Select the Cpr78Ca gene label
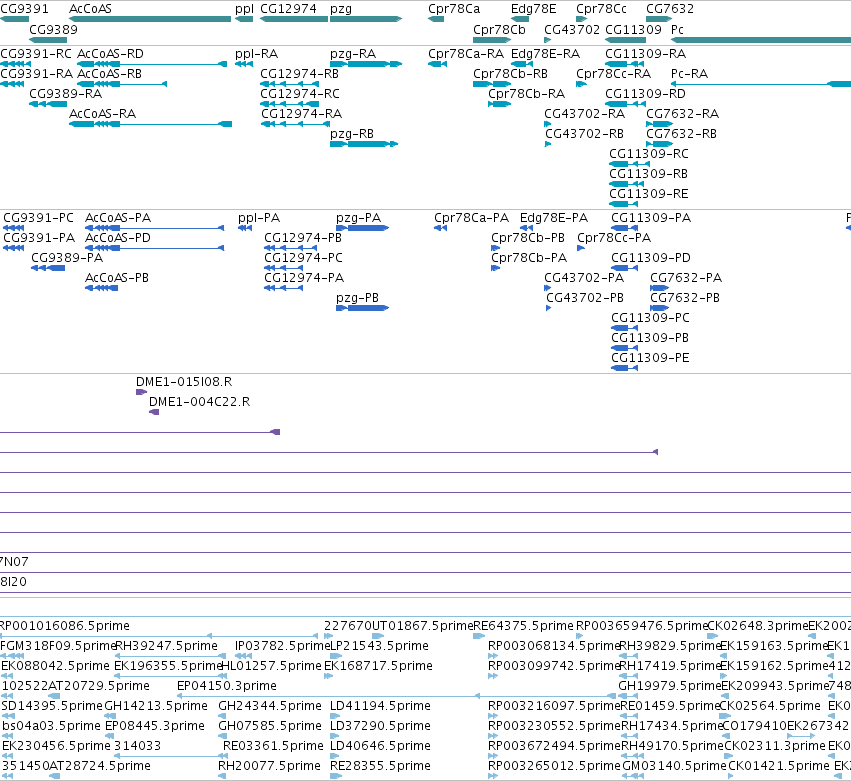851x781 pixels. (454, 9)
